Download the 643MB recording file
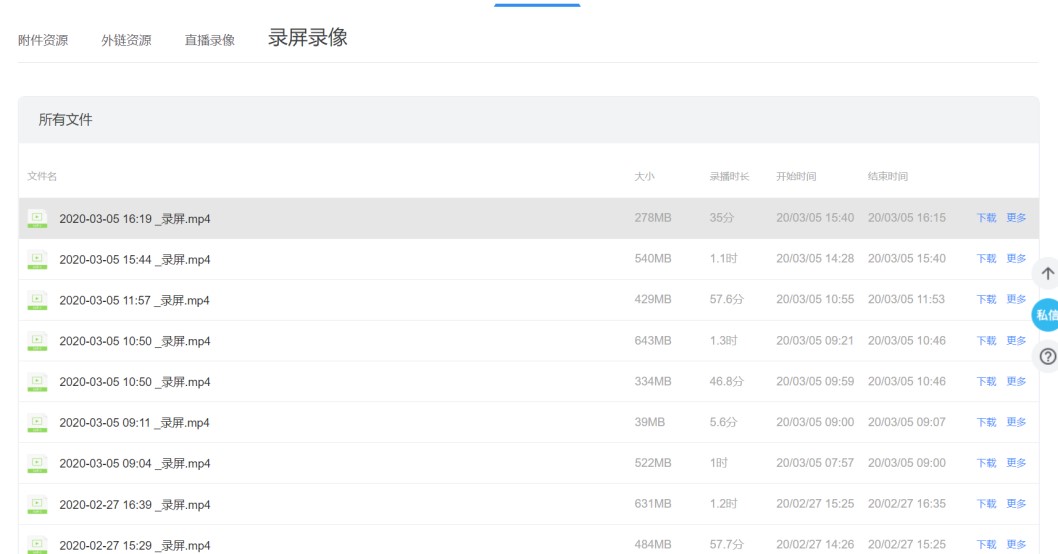Screen dimensions: 1058x554 pyautogui.click(x=986, y=341)
